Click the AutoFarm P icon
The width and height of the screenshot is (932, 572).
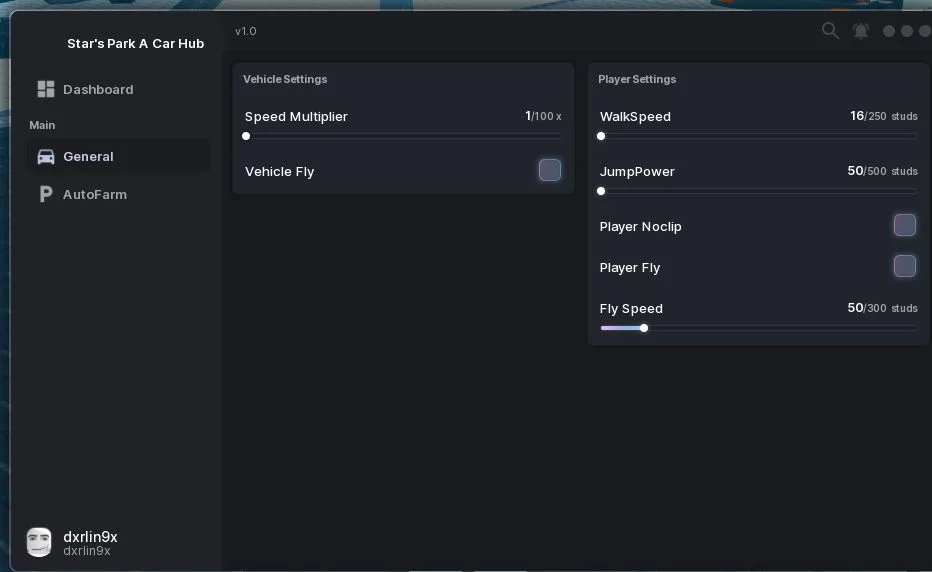46,194
